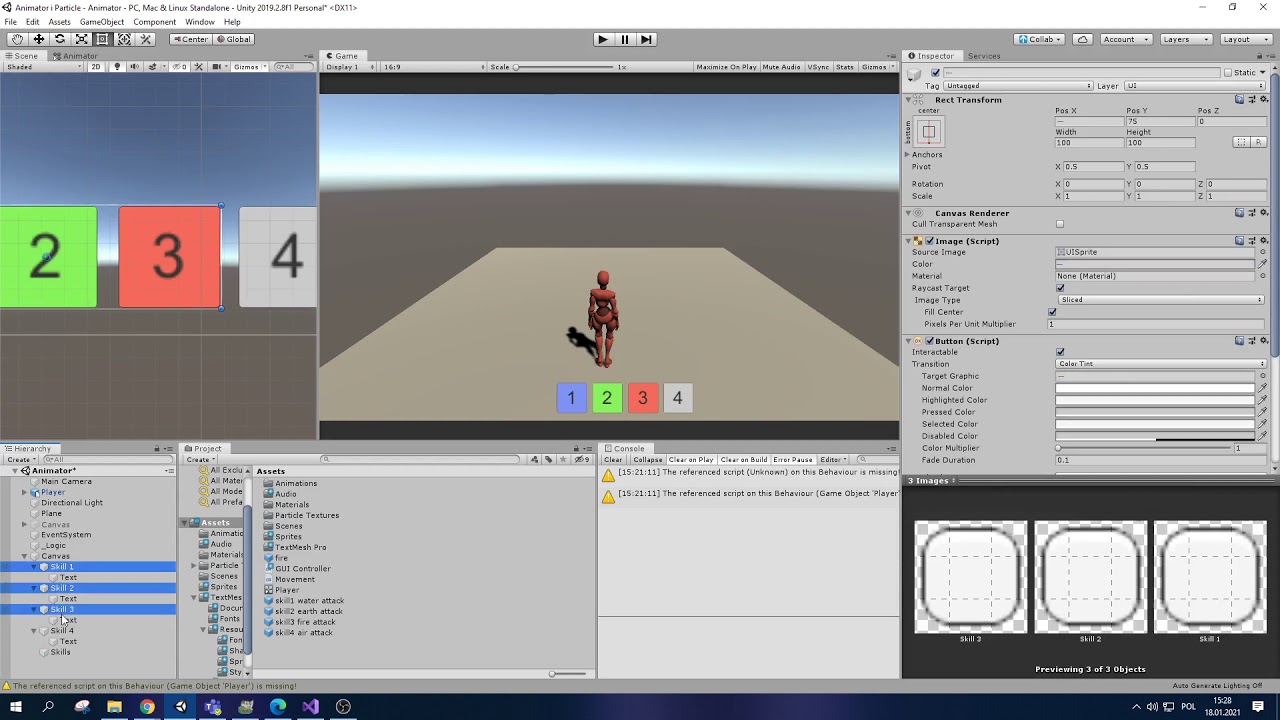Viewport: 1280px width, 720px height.
Task: Click Mute Audio button
Action: coord(781,67)
